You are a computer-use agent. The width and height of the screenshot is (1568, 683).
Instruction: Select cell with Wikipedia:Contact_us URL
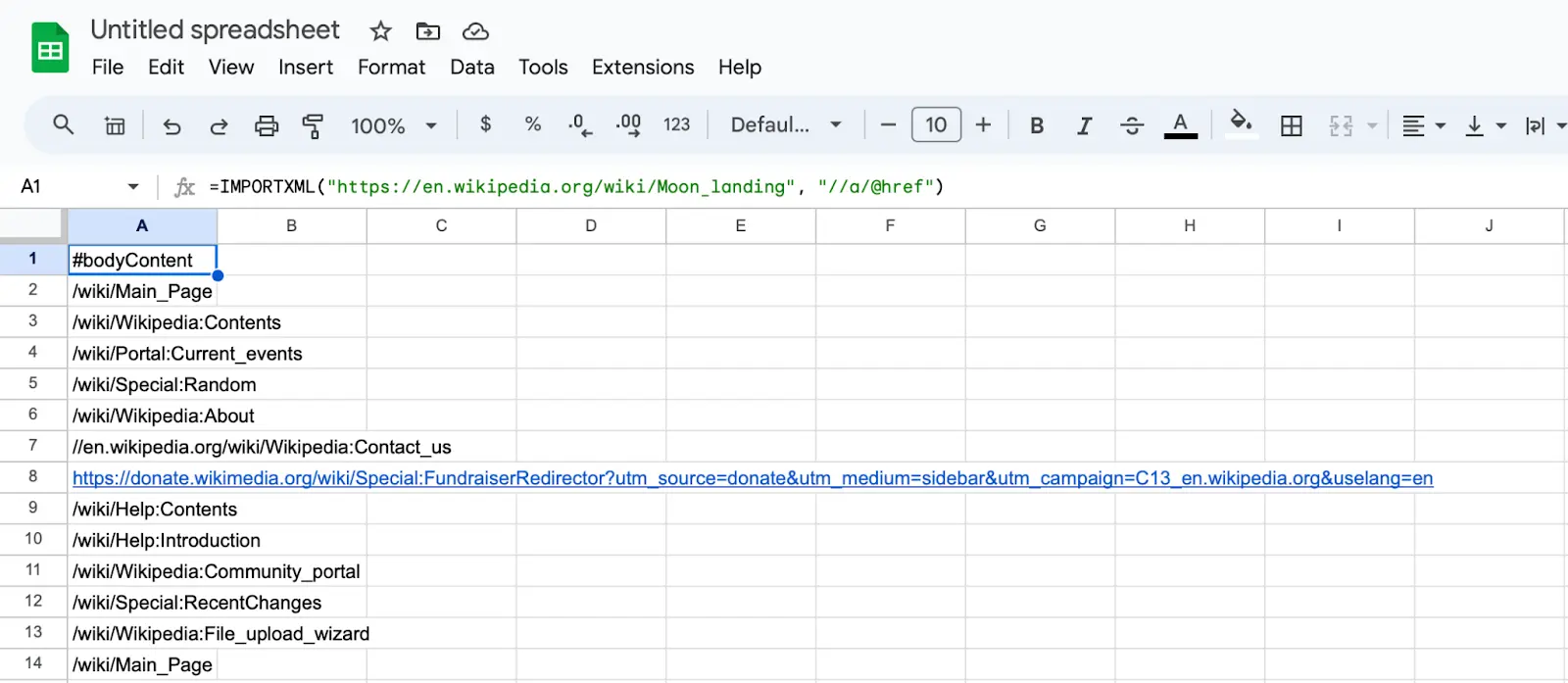click(x=142, y=447)
